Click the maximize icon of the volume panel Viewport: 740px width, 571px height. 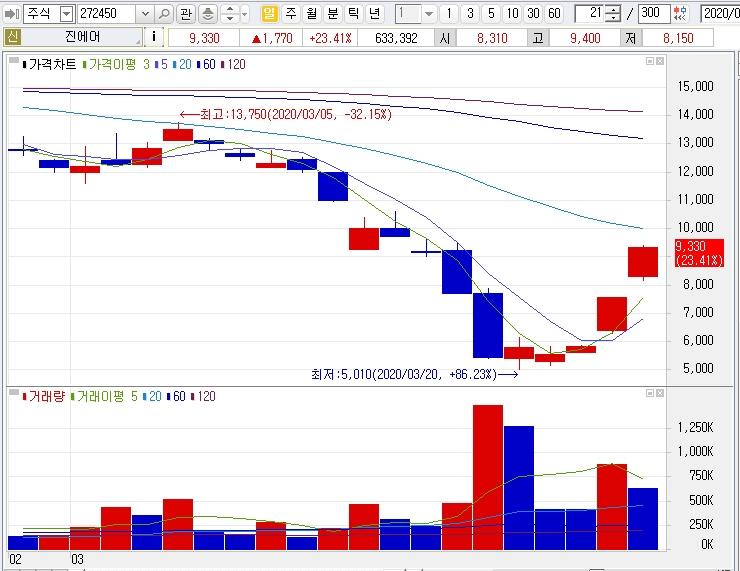tap(650, 393)
